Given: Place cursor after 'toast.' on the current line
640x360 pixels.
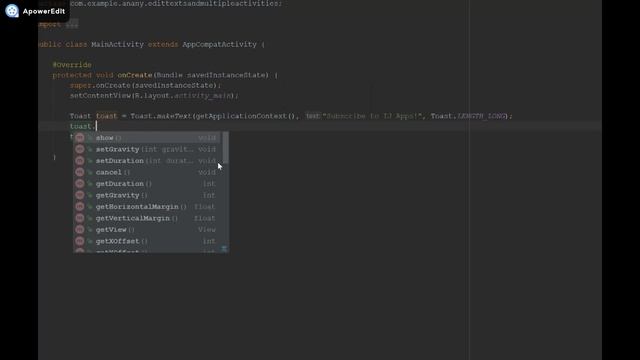Looking at the screenshot, I should 96,126.
